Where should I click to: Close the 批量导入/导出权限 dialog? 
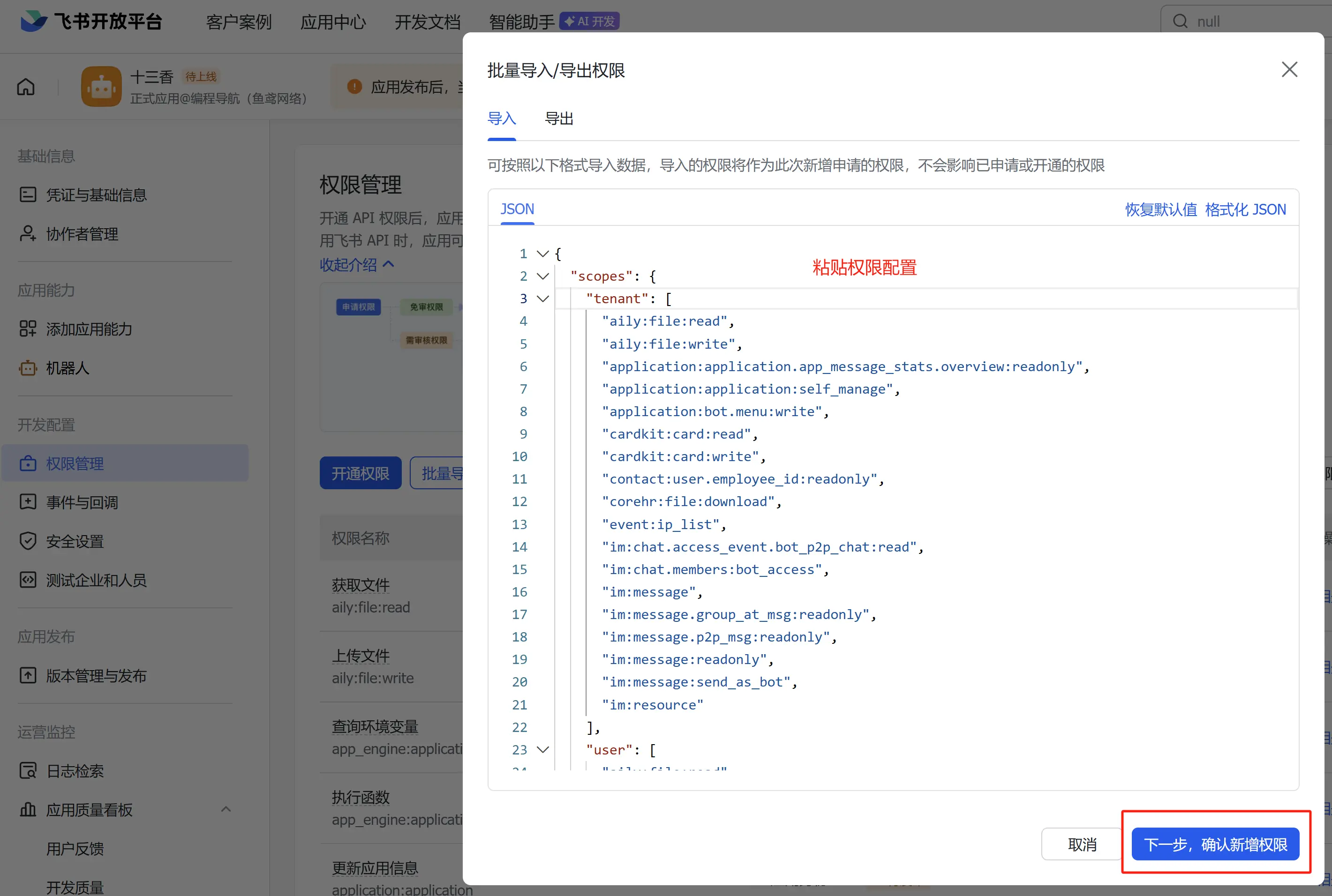(1289, 70)
